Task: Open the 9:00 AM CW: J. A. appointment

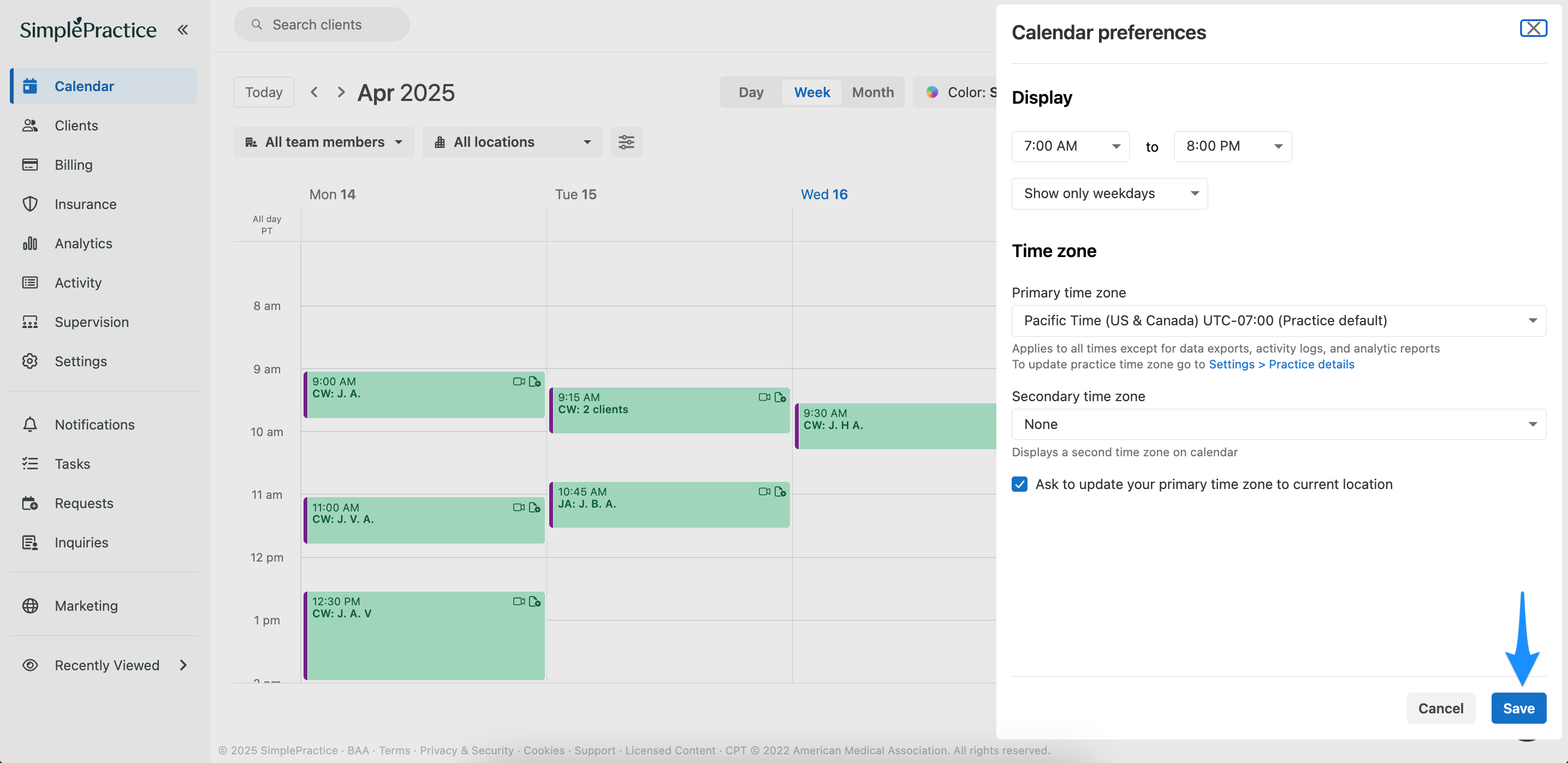Action: pos(424,394)
